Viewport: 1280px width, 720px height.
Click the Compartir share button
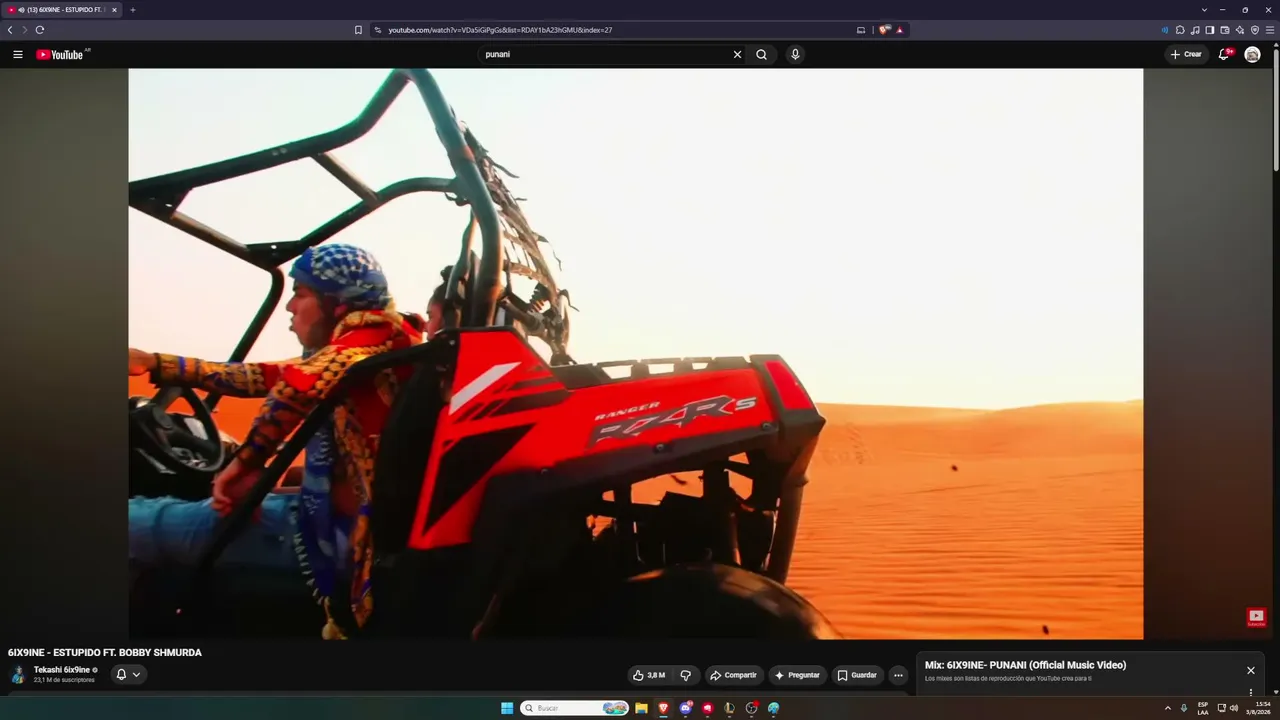pos(734,675)
